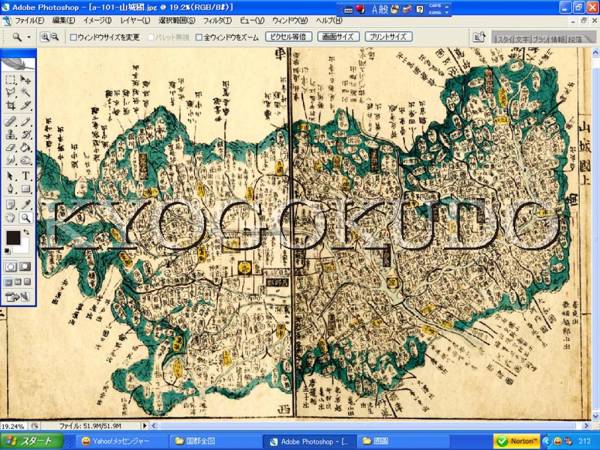Open the レイヤー(L) menu
This screenshot has height=450, width=600.
(135, 20)
